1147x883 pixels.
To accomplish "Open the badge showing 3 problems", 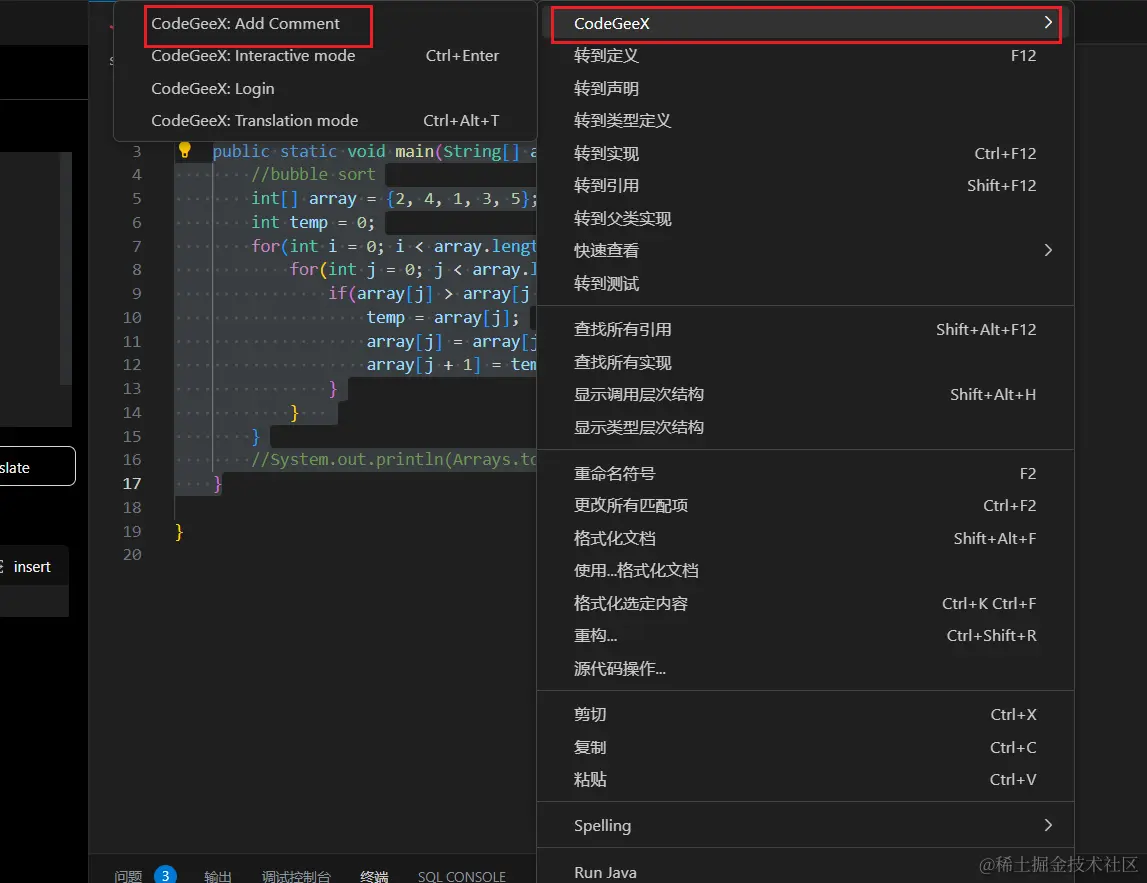I will [165, 875].
